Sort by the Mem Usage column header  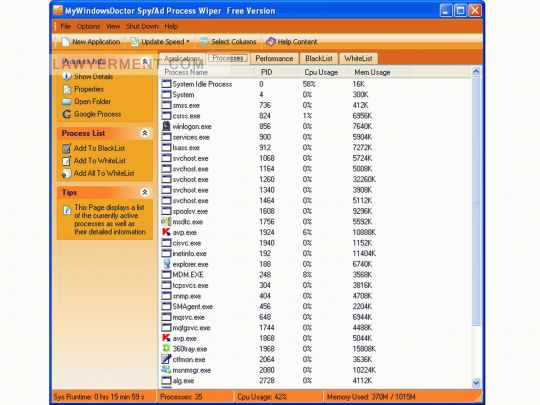point(379,72)
